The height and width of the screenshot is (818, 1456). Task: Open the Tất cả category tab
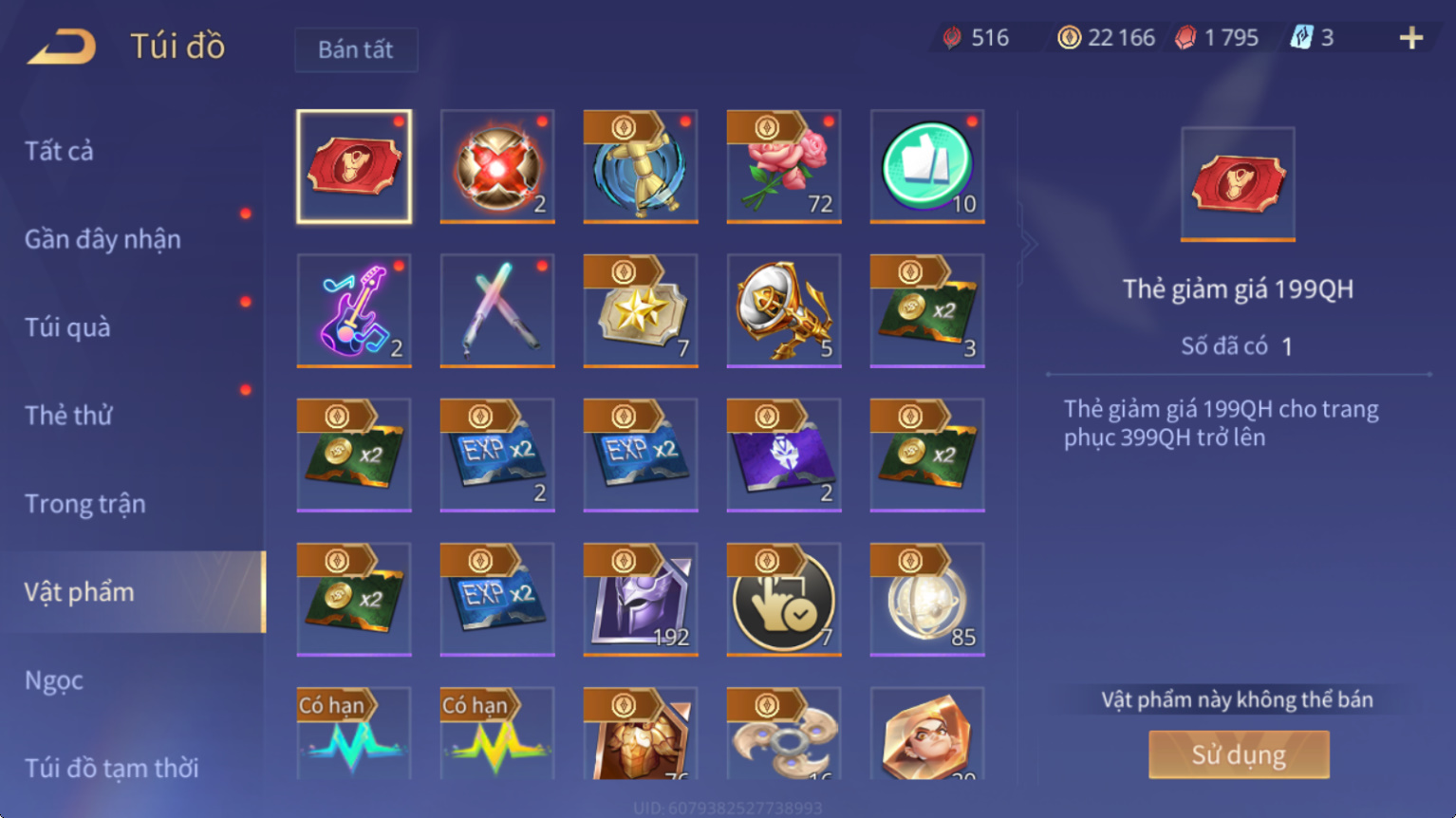59,151
